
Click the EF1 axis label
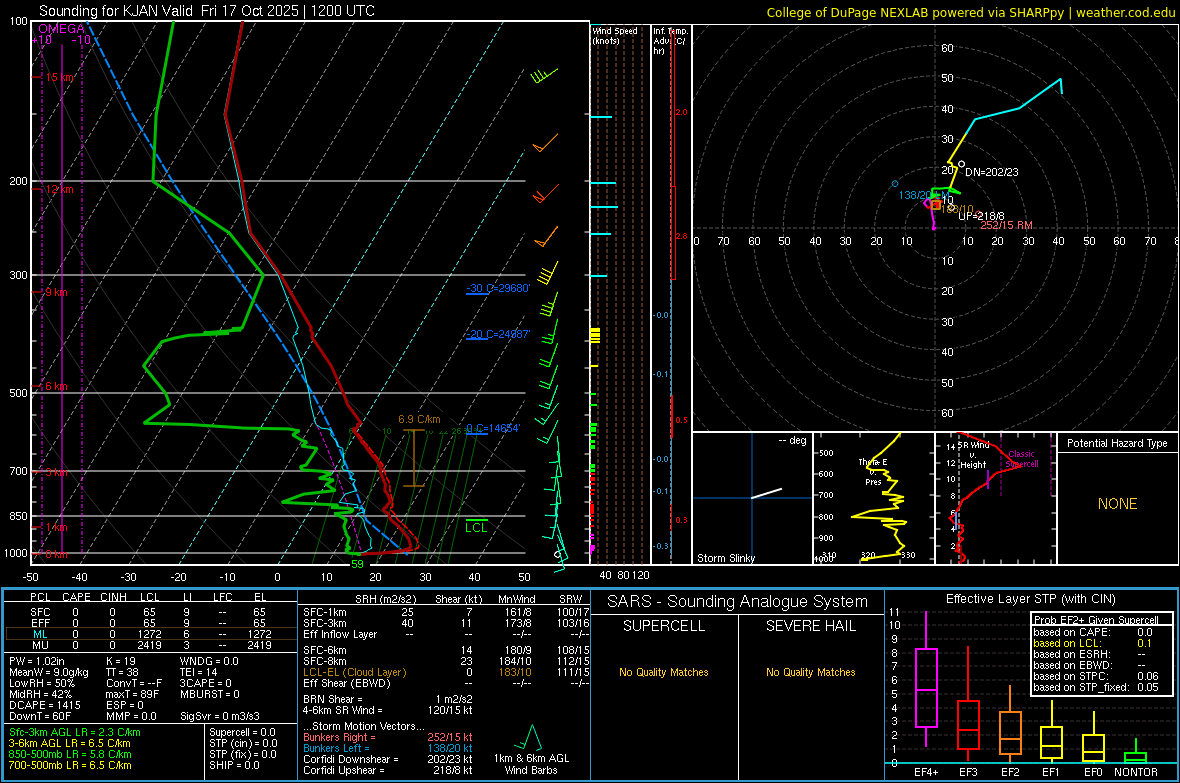tap(1051, 772)
